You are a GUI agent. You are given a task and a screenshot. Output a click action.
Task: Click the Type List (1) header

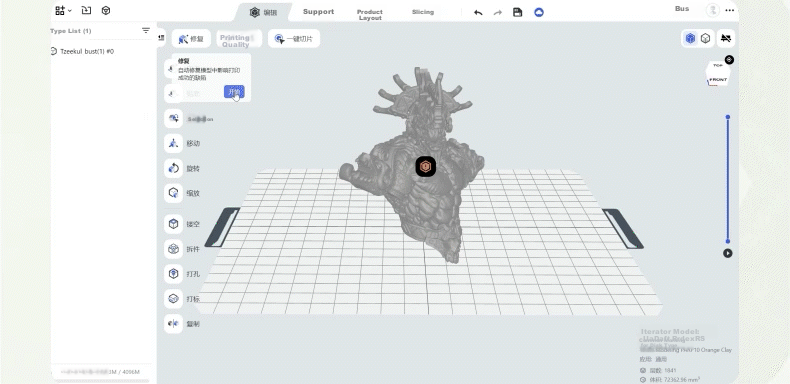(x=71, y=31)
